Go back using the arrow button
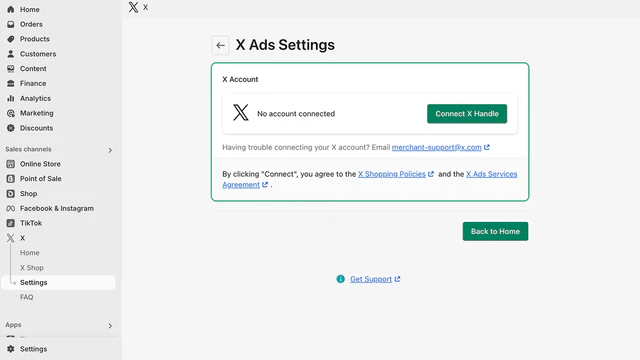 click(x=220, y=45)
